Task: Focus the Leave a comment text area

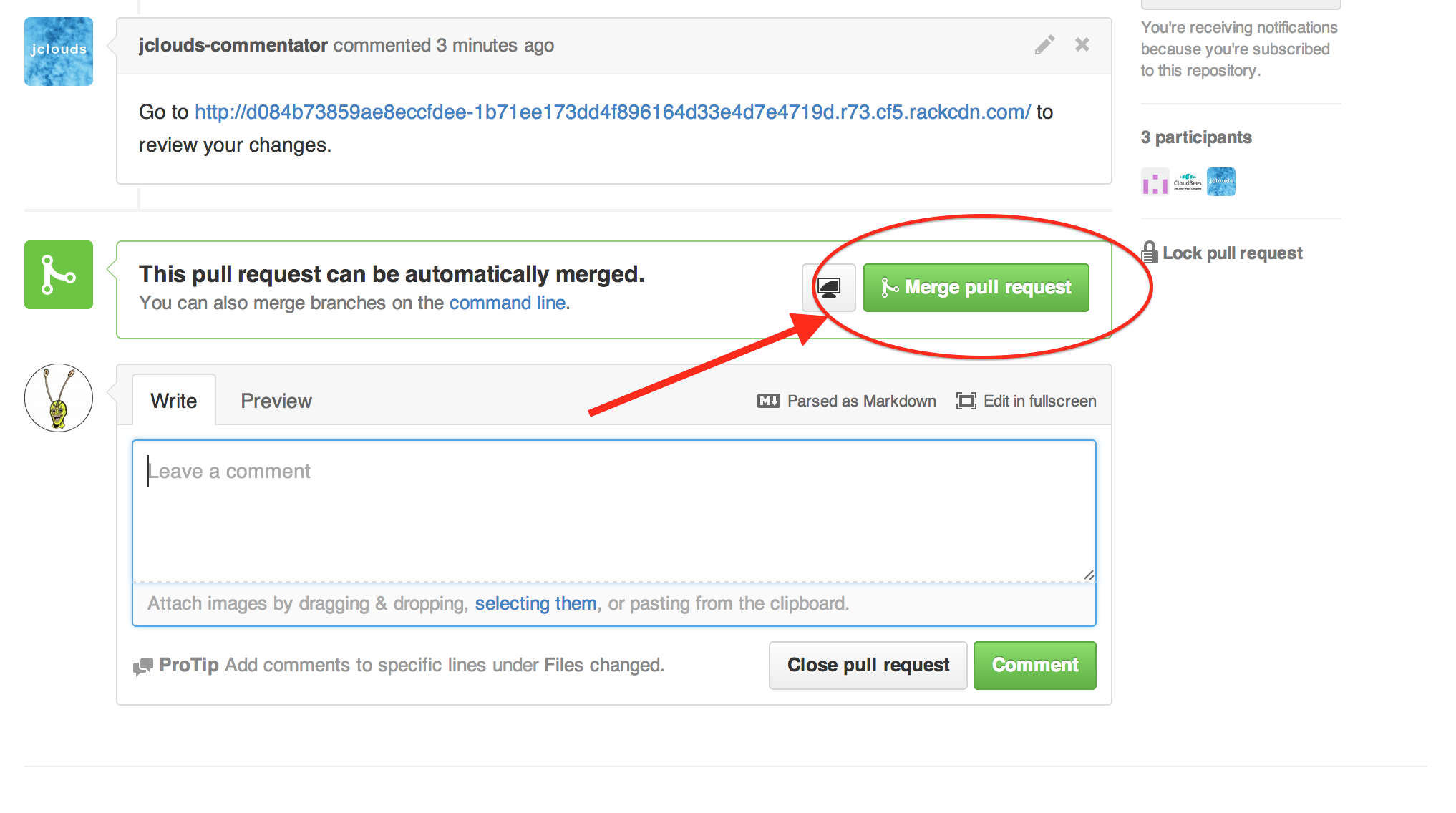Action: (613, 511)
